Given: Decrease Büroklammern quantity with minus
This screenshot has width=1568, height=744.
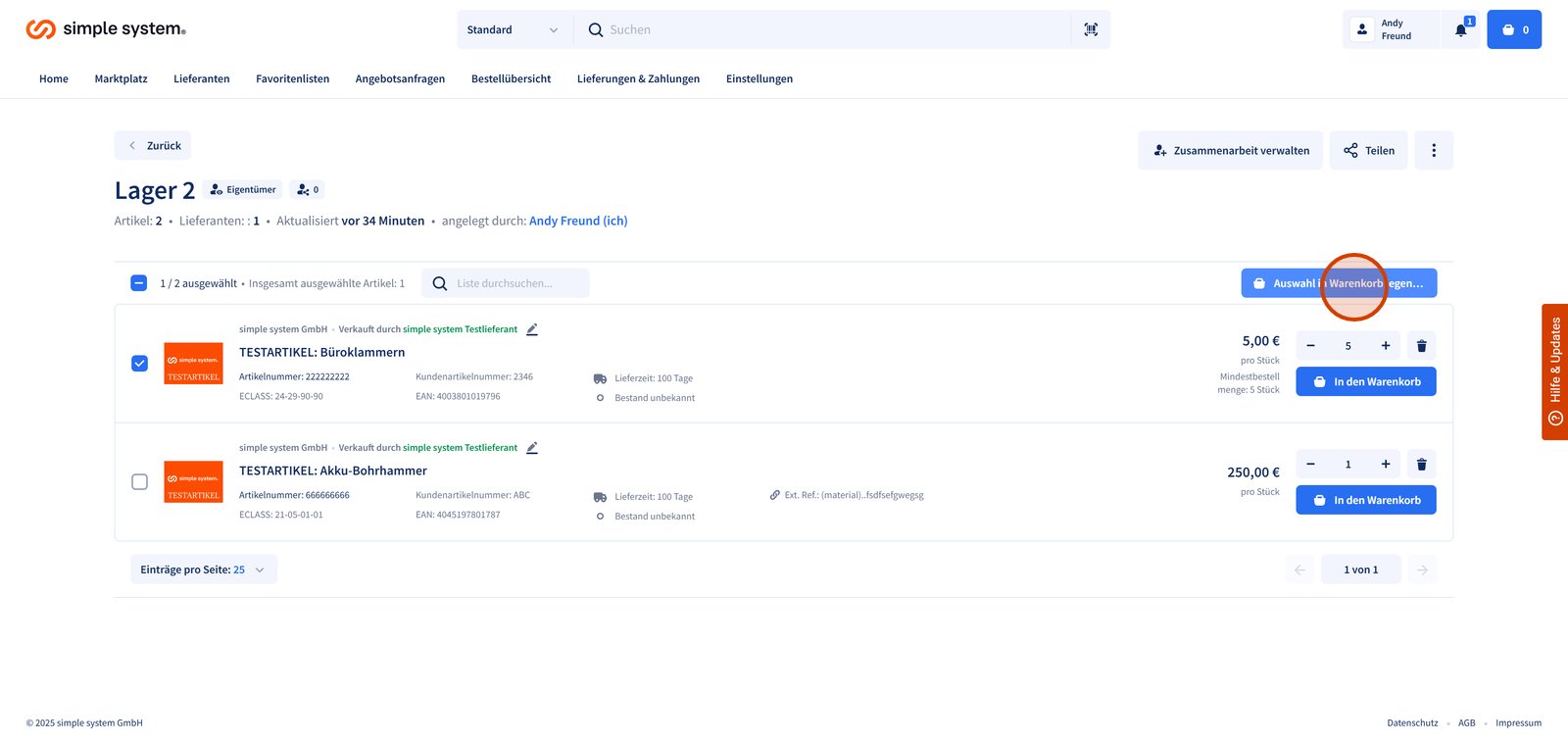Looking at the screenshot, I should [1310, 346].
